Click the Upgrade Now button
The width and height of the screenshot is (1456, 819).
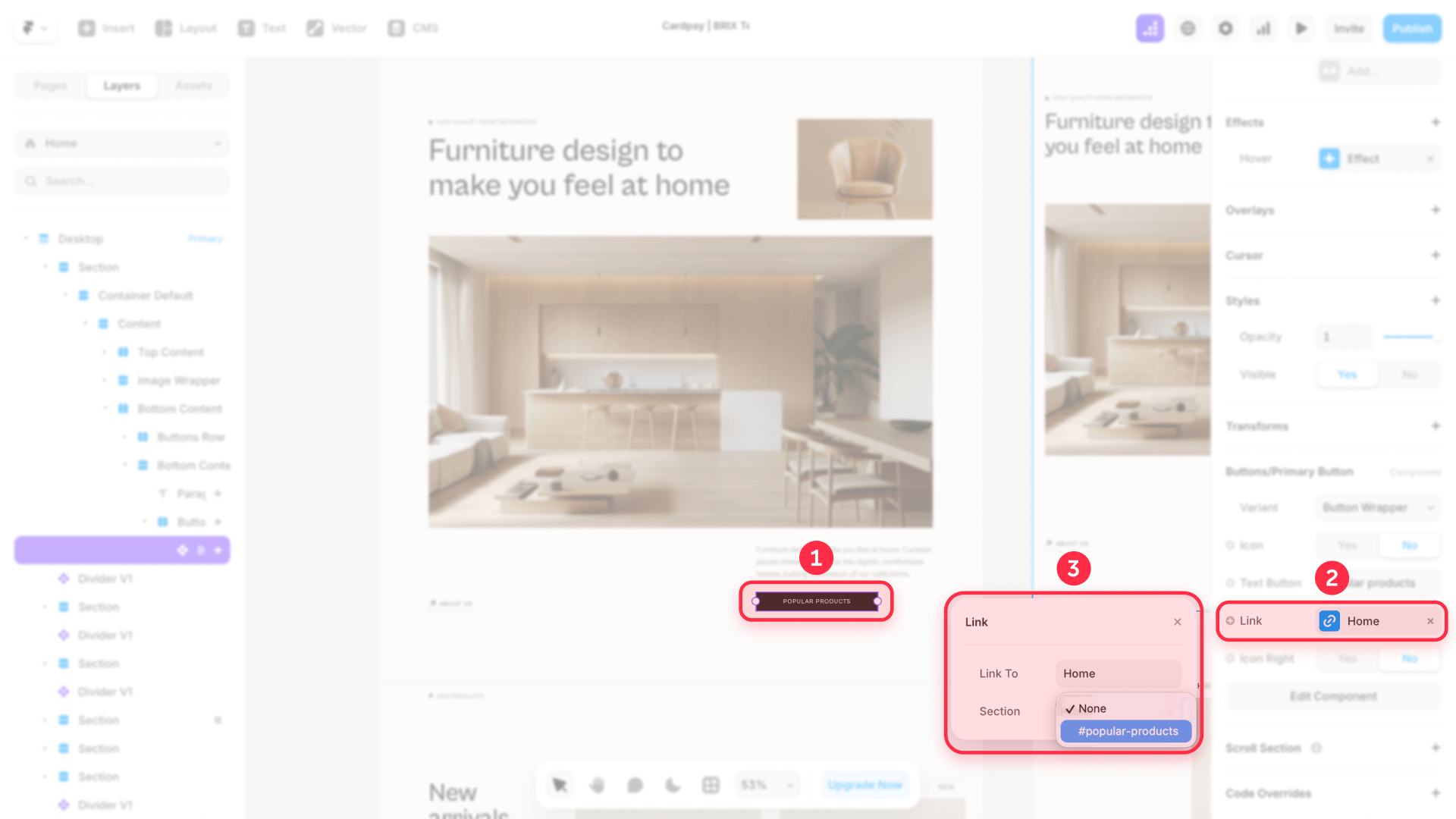tap(865, 785)
